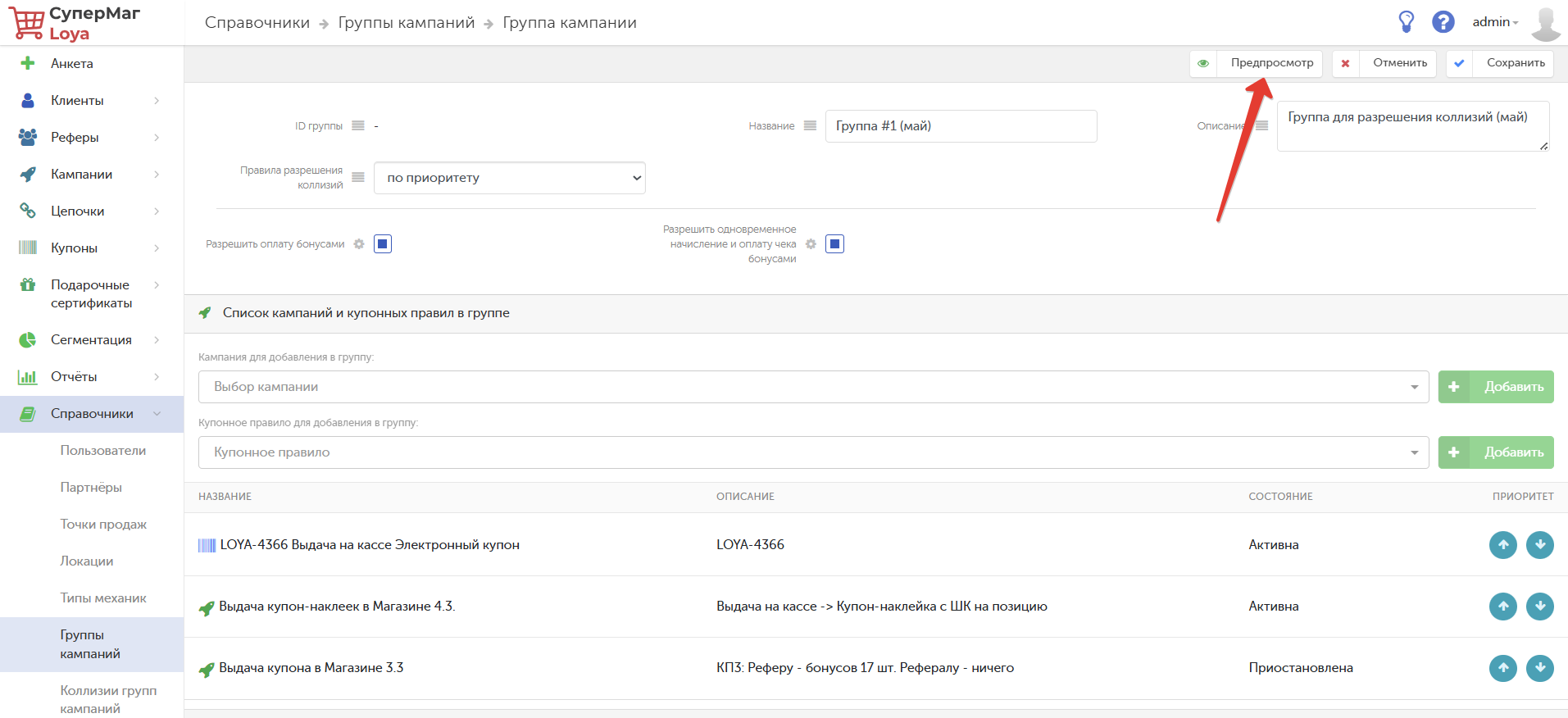
Task: Click the admin user avatar
Action: (x=1546, y=23)
